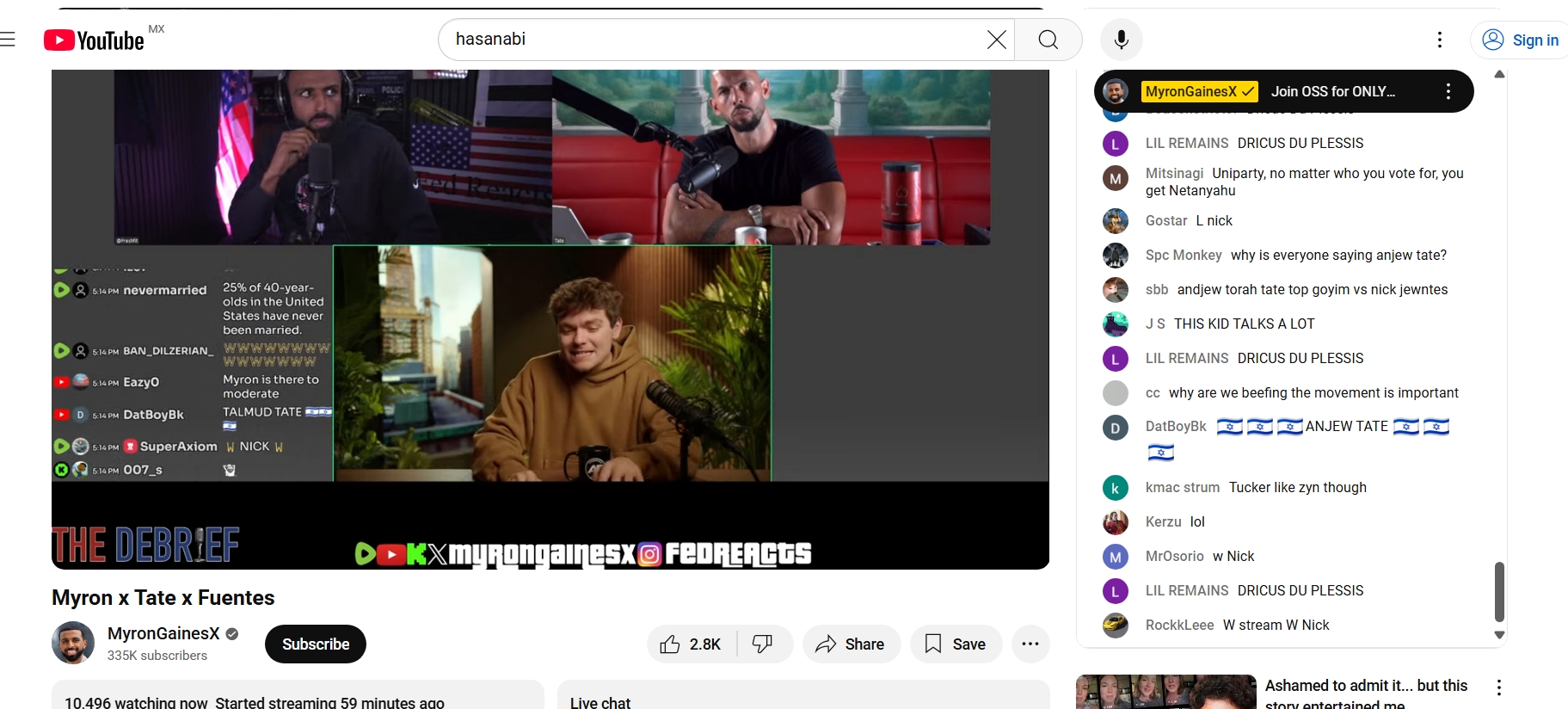Click '335K subscribers' text
The image size is (1568, 709).
(157, 656)
